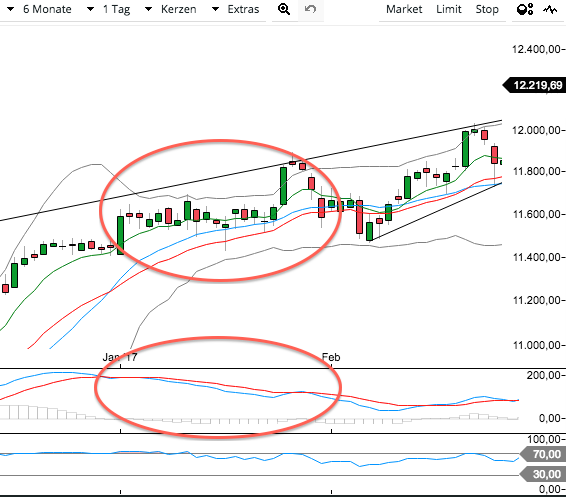Viewport: 566px width, 497px height.
Task: Select the Stop order button
Action: coord(487,9)
